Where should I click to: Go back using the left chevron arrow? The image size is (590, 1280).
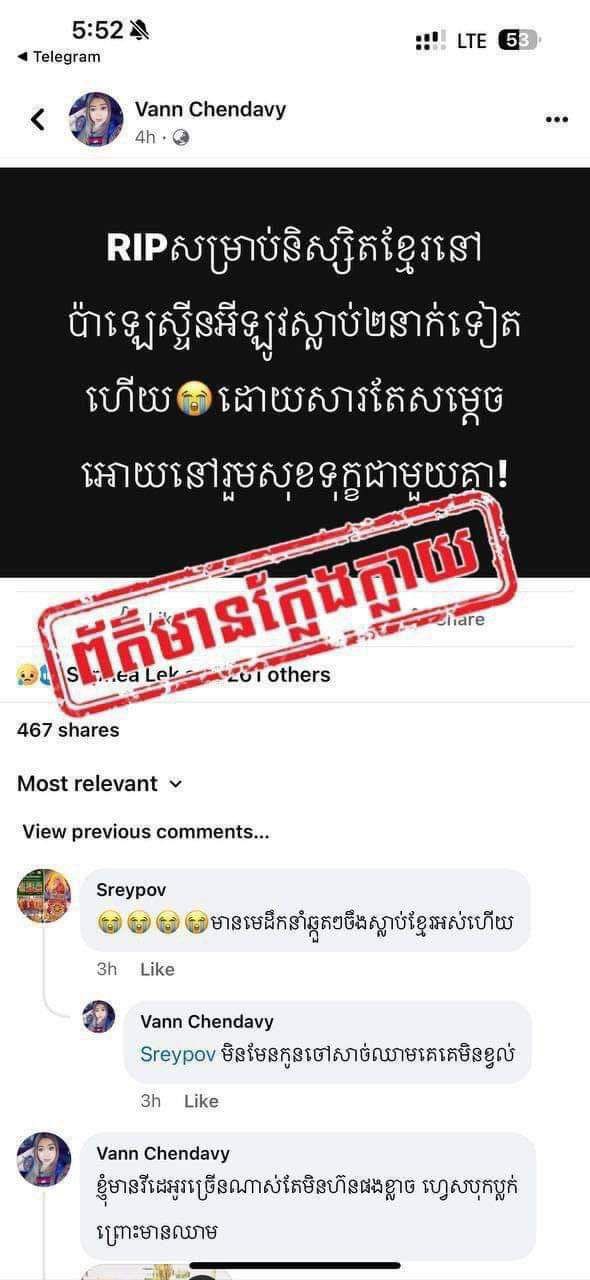(38, 120)
